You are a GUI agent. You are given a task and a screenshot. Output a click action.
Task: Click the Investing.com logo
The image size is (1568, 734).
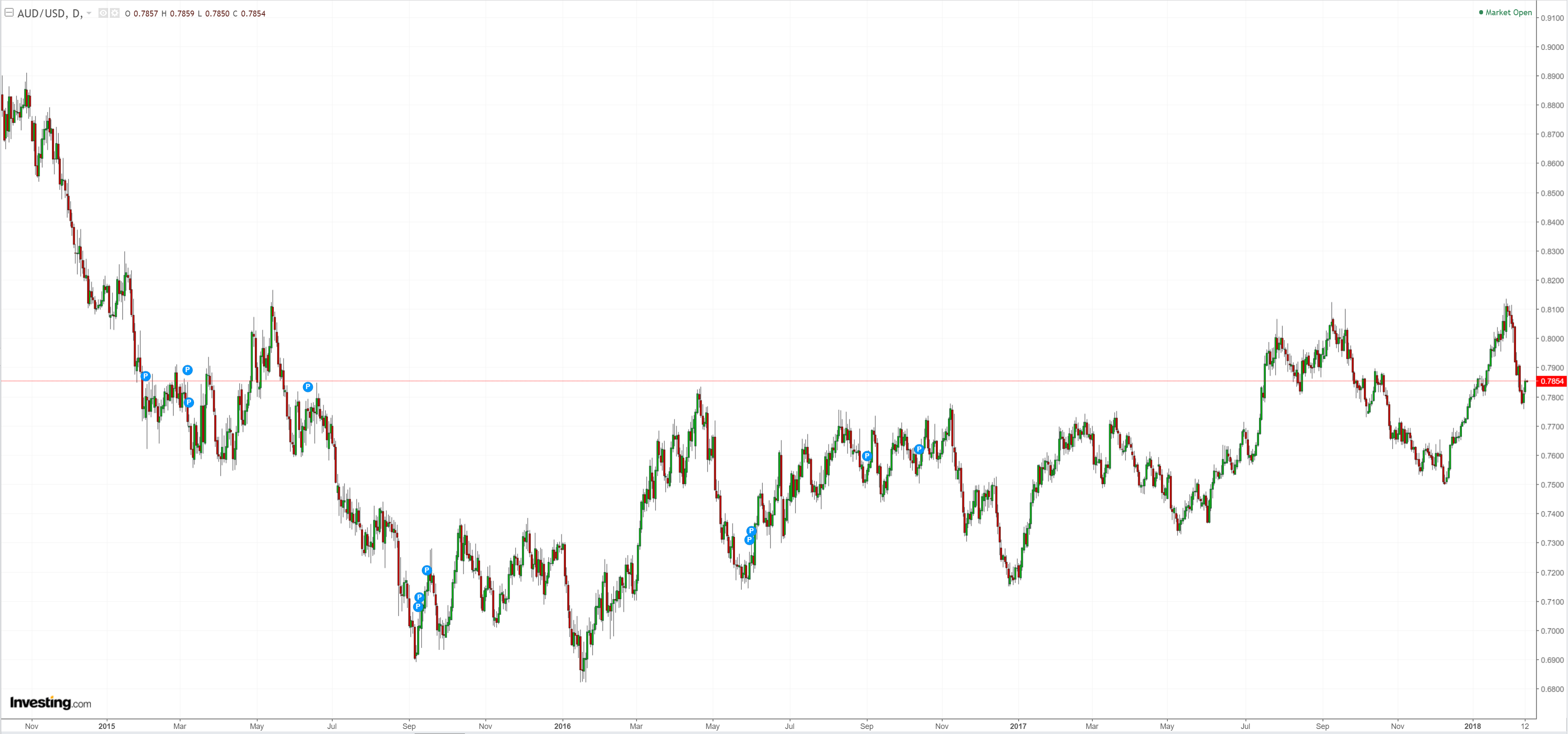(51, 703)
